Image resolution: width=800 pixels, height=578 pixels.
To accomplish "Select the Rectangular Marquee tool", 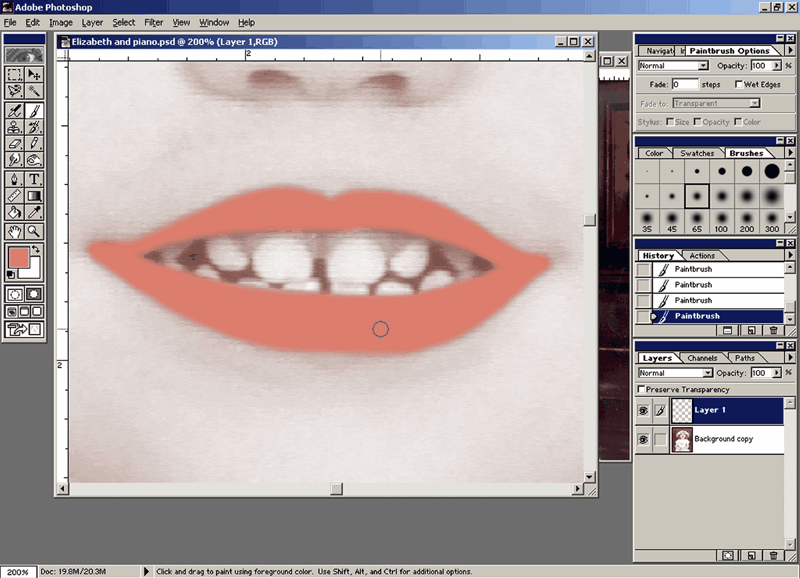I will tap(15, 74).
